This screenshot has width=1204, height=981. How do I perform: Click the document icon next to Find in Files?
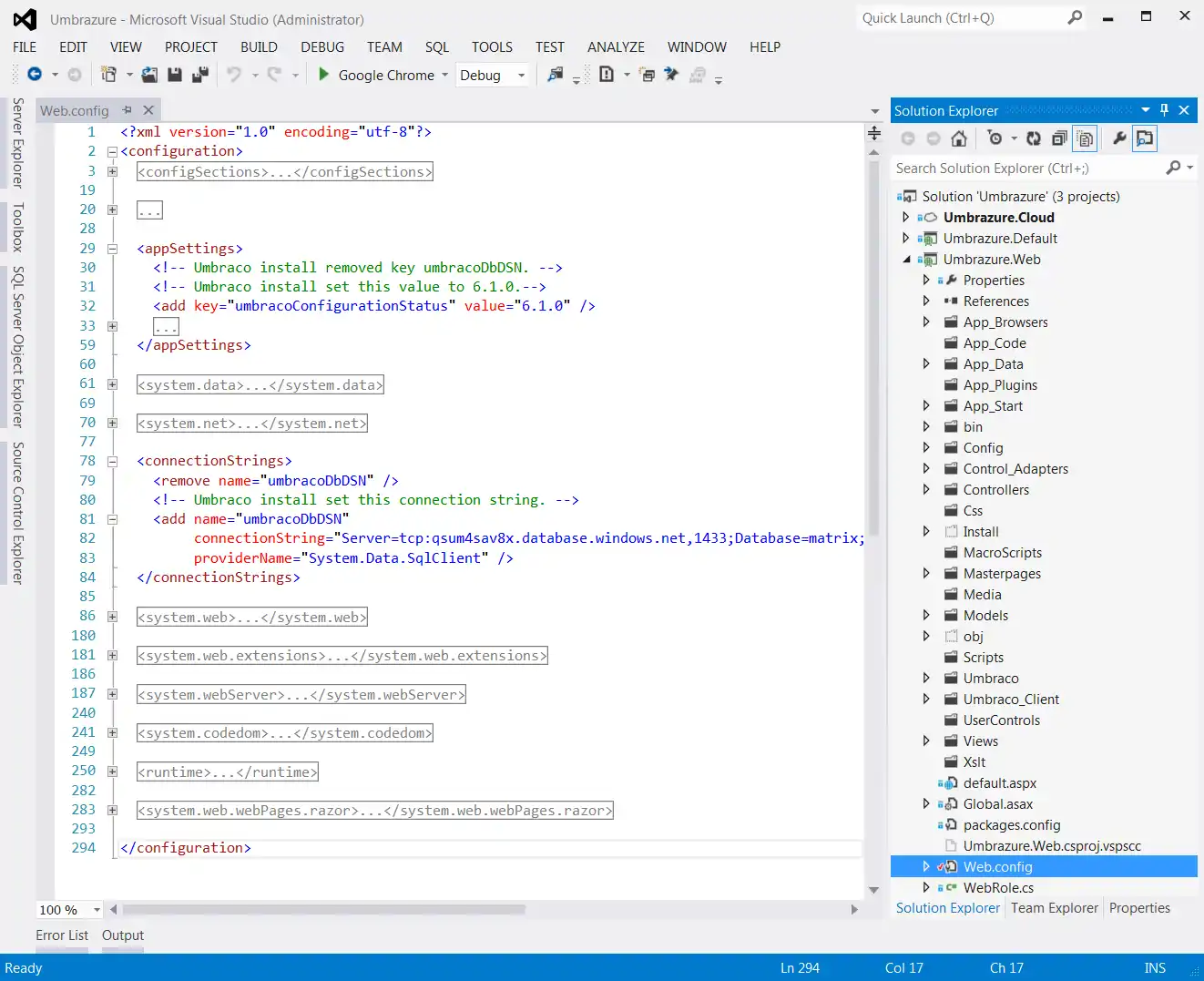coord(607,75)
